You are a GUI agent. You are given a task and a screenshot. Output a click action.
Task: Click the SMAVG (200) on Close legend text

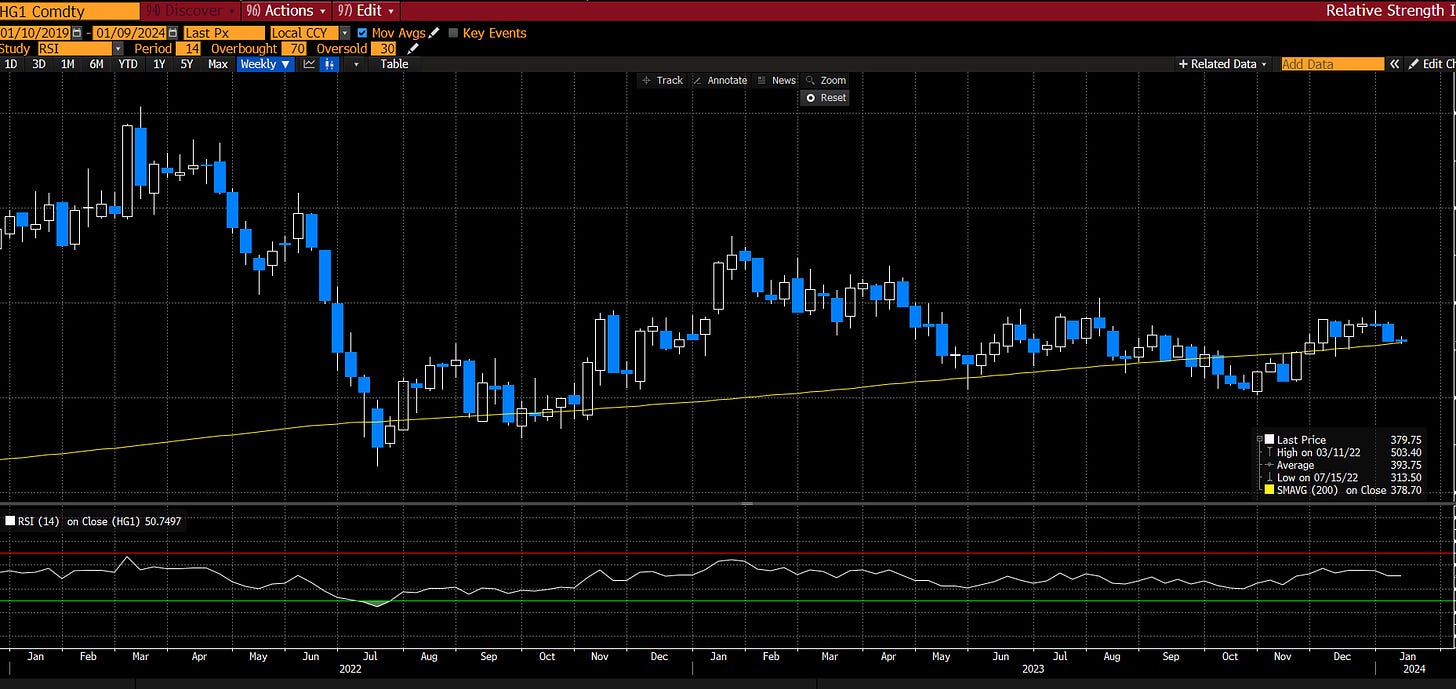pos(1331,490)
